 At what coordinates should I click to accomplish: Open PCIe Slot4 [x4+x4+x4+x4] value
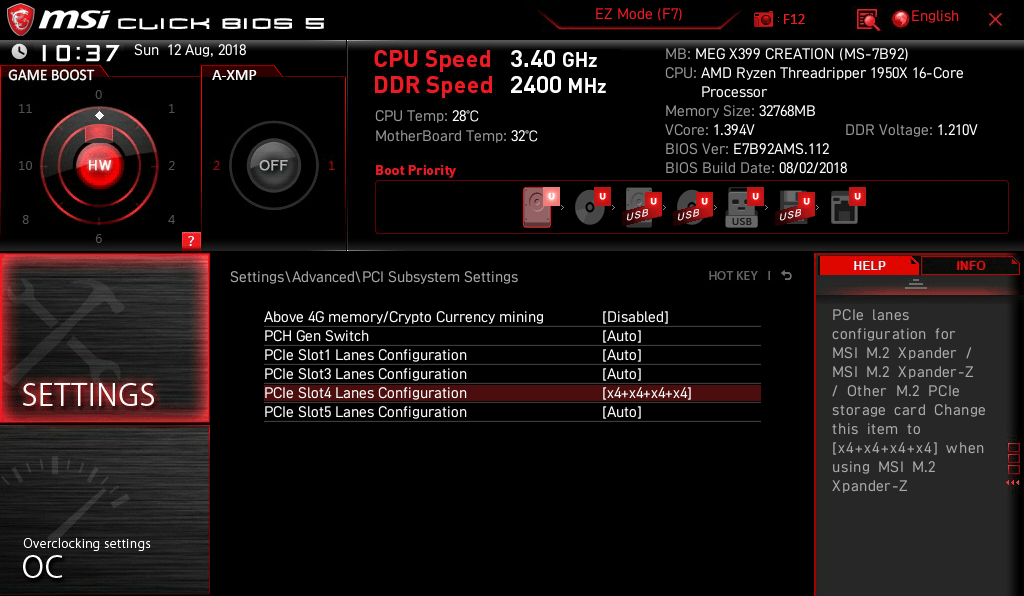pyautogui.click(x=647, y=393)
